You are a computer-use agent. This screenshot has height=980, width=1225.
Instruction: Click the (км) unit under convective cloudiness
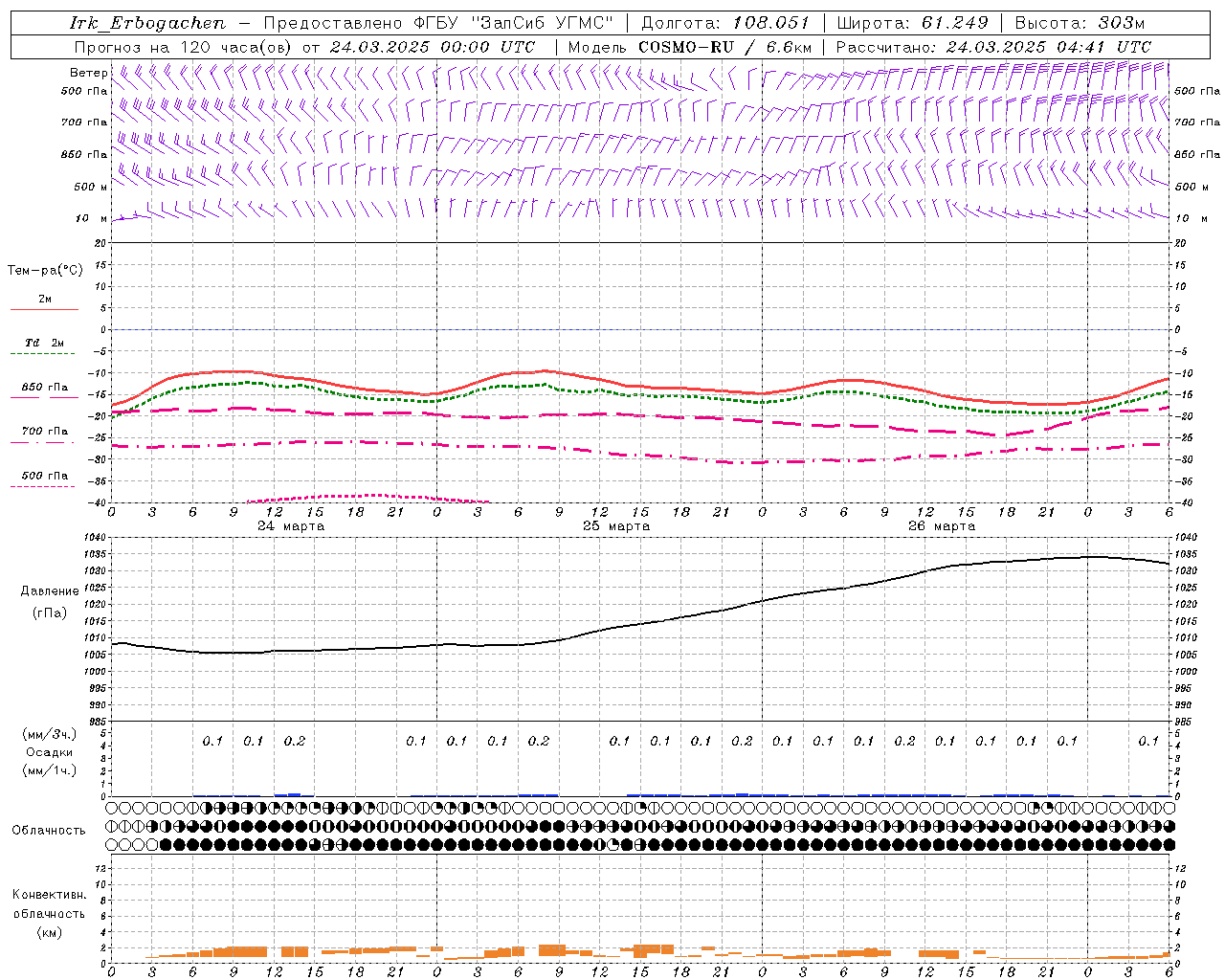50,933
